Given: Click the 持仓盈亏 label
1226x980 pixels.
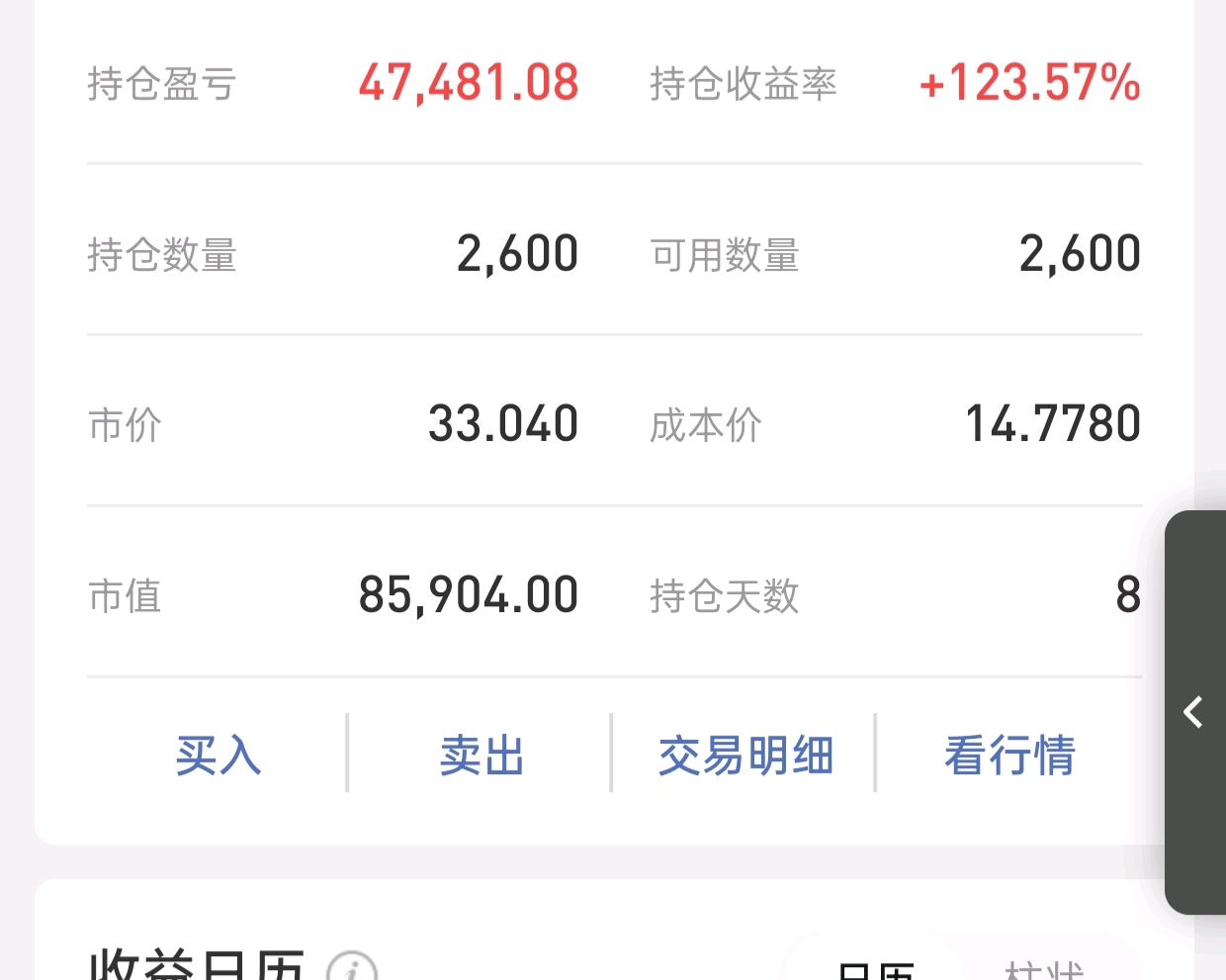Looking at the screenshot, I should pos(162,84).
